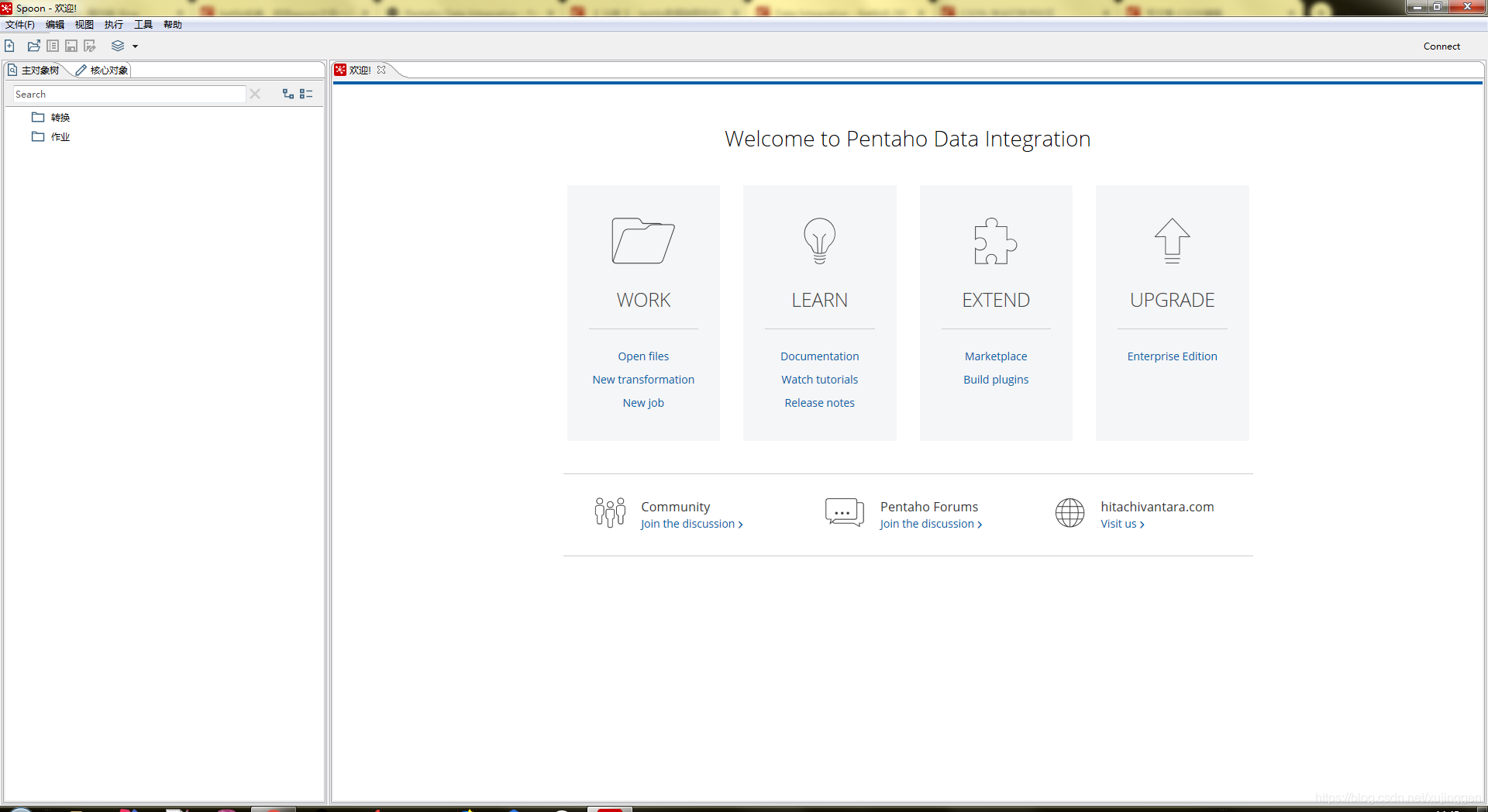Click the Collapse all tree icon
Screen dimensions: 1488x812
point(306,94)
